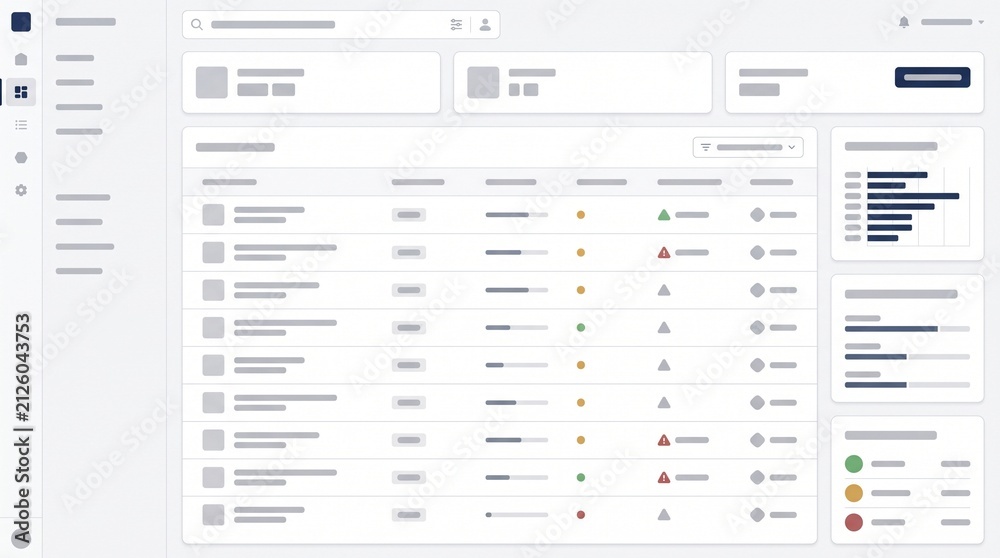Click the notification bell icon

click(x=904, y=22)
